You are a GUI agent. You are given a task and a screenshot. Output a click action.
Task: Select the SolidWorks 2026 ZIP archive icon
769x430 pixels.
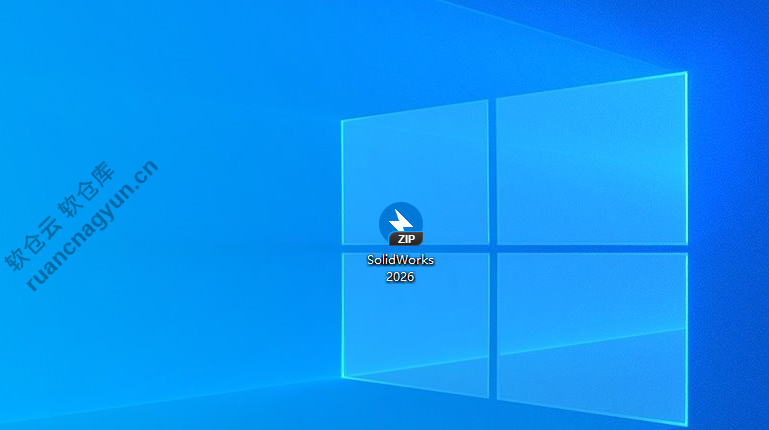401,224
